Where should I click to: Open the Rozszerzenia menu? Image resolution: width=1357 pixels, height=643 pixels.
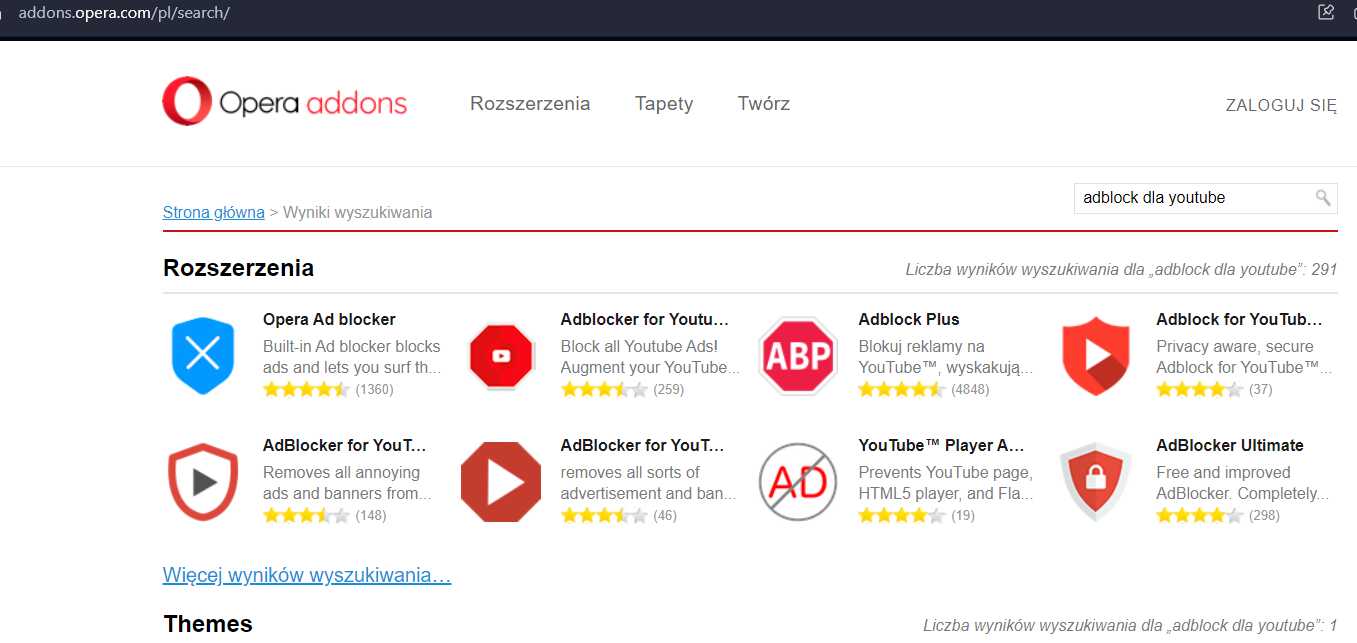click(x=530, y=104)
